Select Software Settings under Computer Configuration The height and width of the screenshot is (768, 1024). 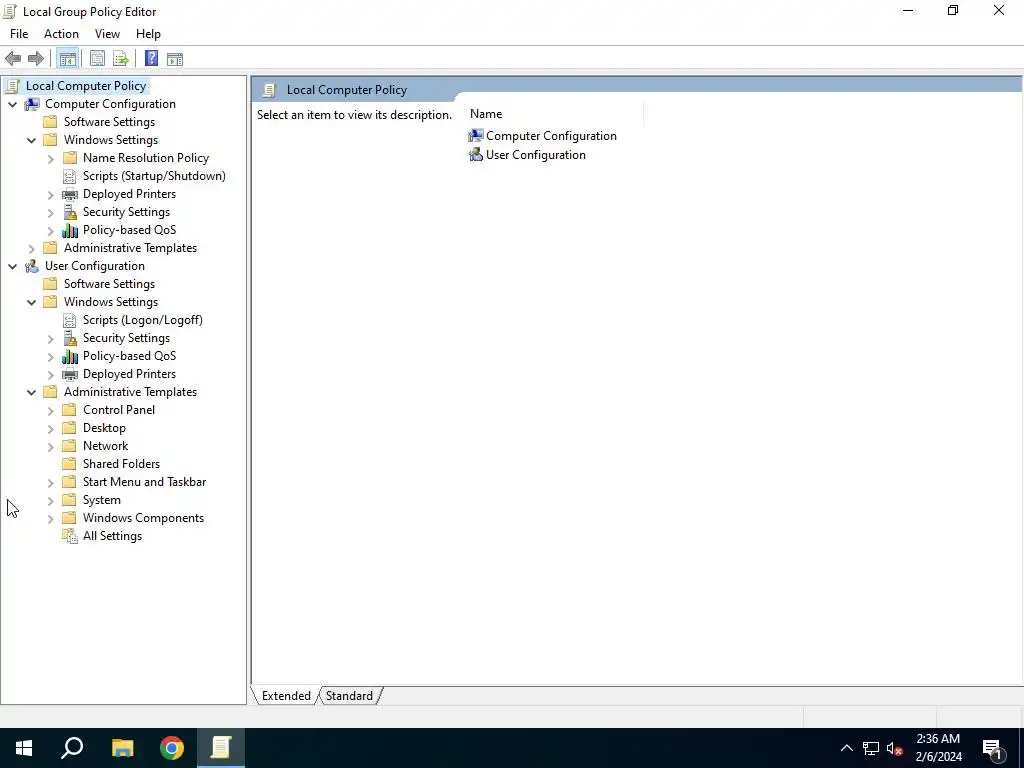click(x=109, y=121)
